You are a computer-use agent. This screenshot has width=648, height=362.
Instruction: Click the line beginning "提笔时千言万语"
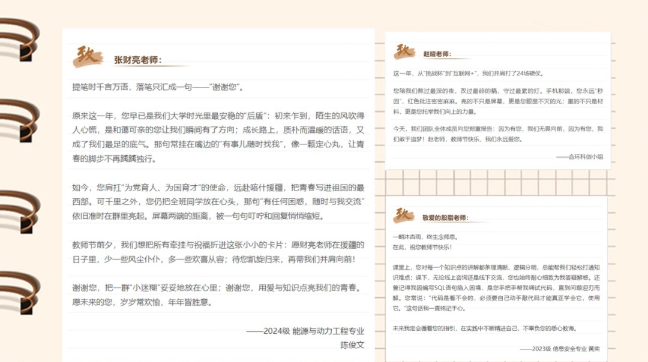click(158, 87)
